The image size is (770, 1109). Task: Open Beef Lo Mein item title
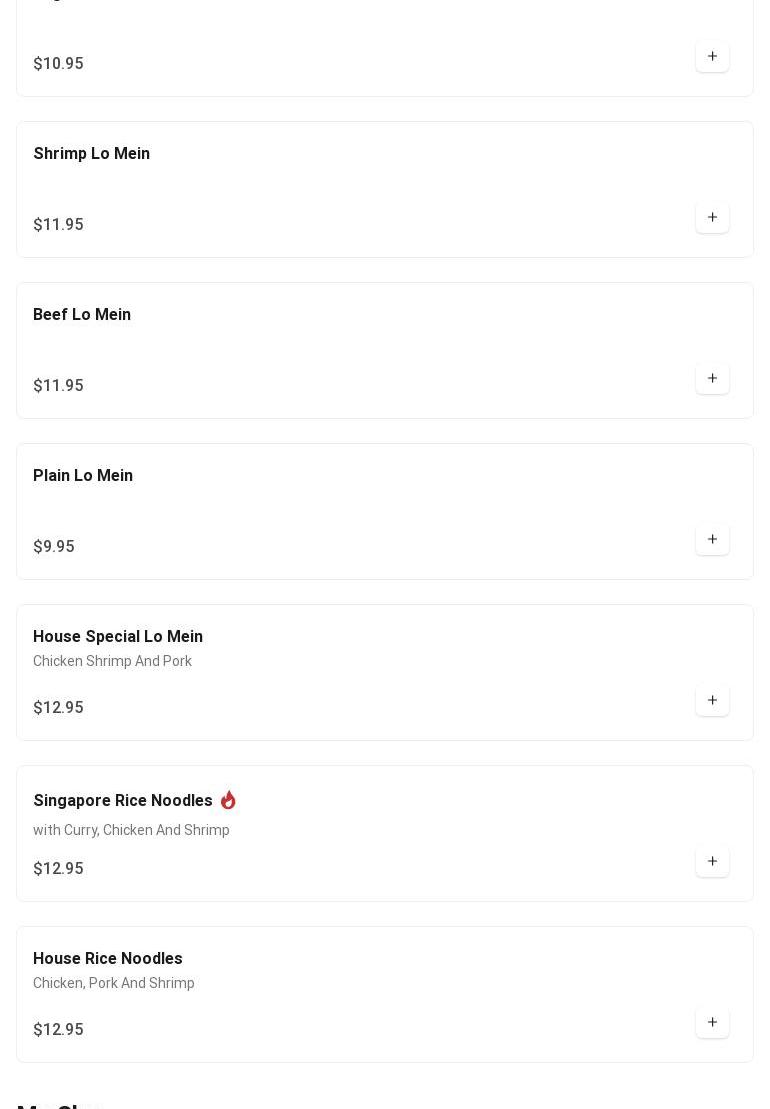click(x=82, y=315)
